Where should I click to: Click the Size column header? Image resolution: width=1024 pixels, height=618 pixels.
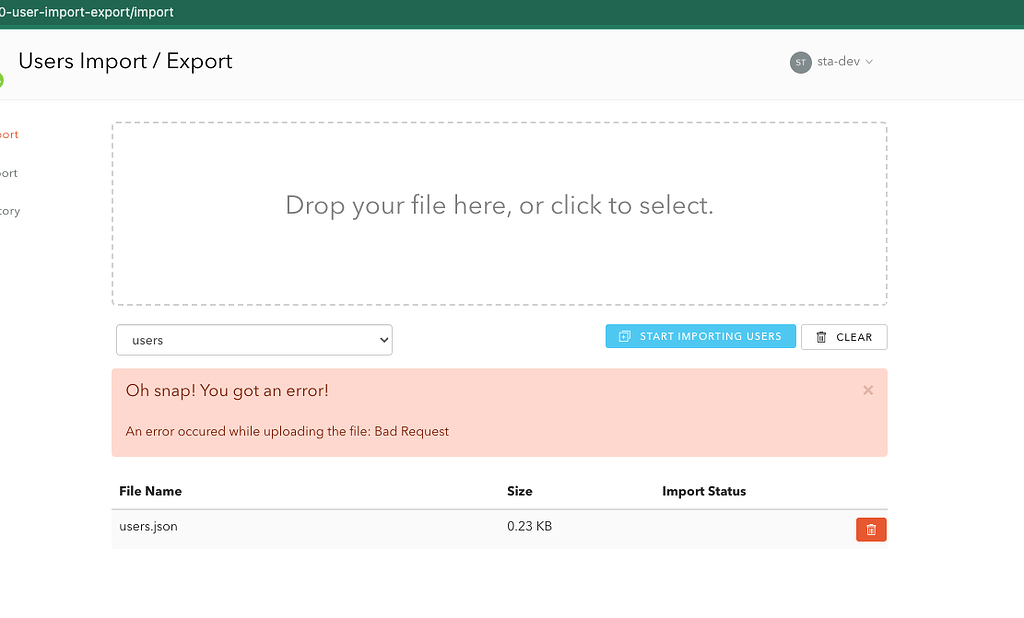[x=519, y=491]
